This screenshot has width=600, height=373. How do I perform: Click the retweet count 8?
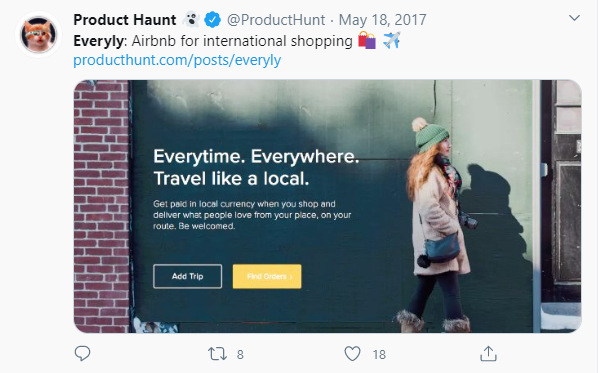coord(240,355)
